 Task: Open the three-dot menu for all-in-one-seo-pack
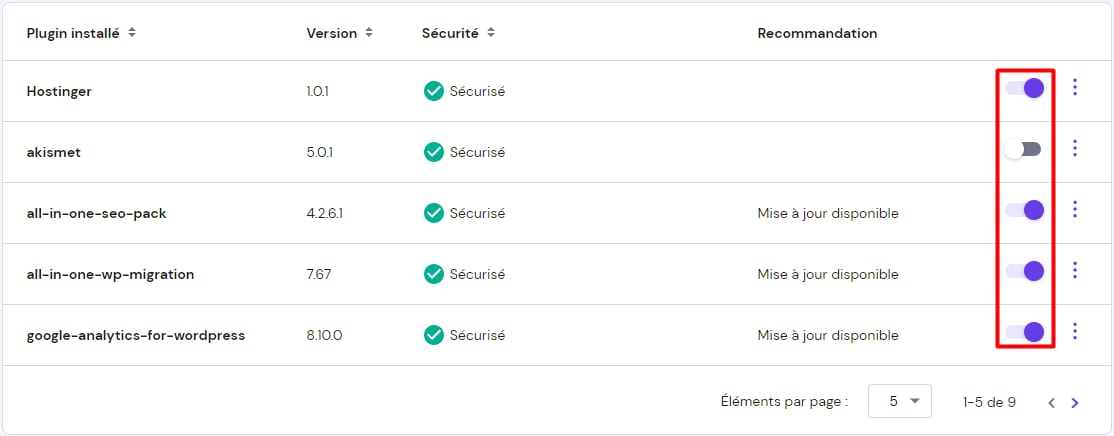tap(1075, 210)
